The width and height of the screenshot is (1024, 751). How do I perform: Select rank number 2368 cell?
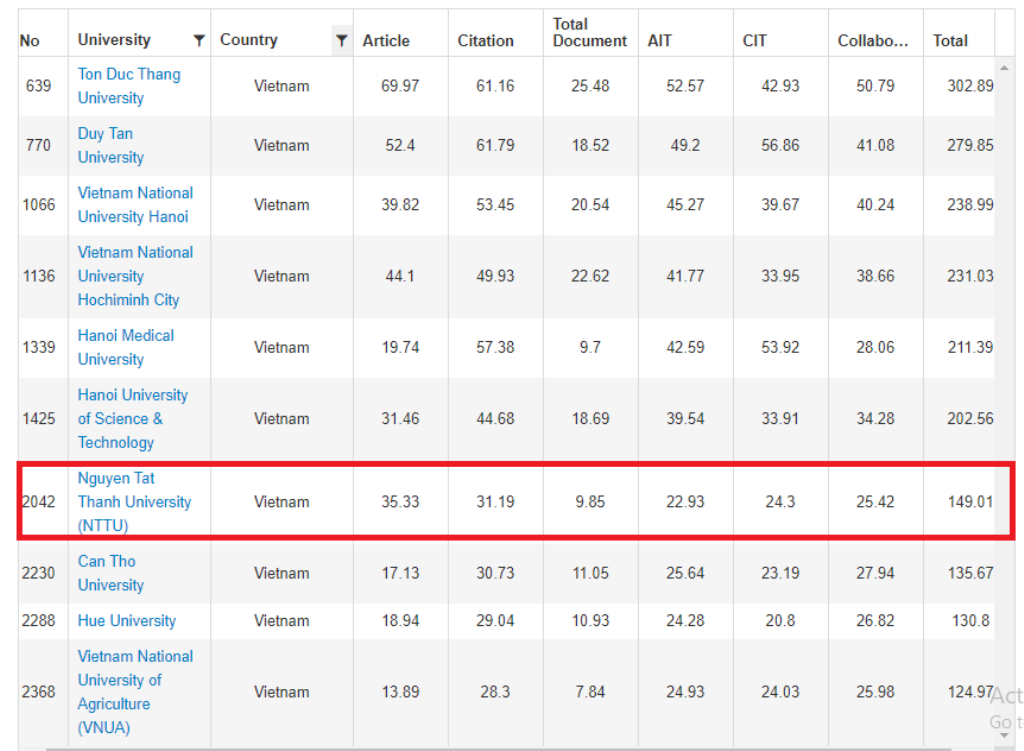(39, 692)
